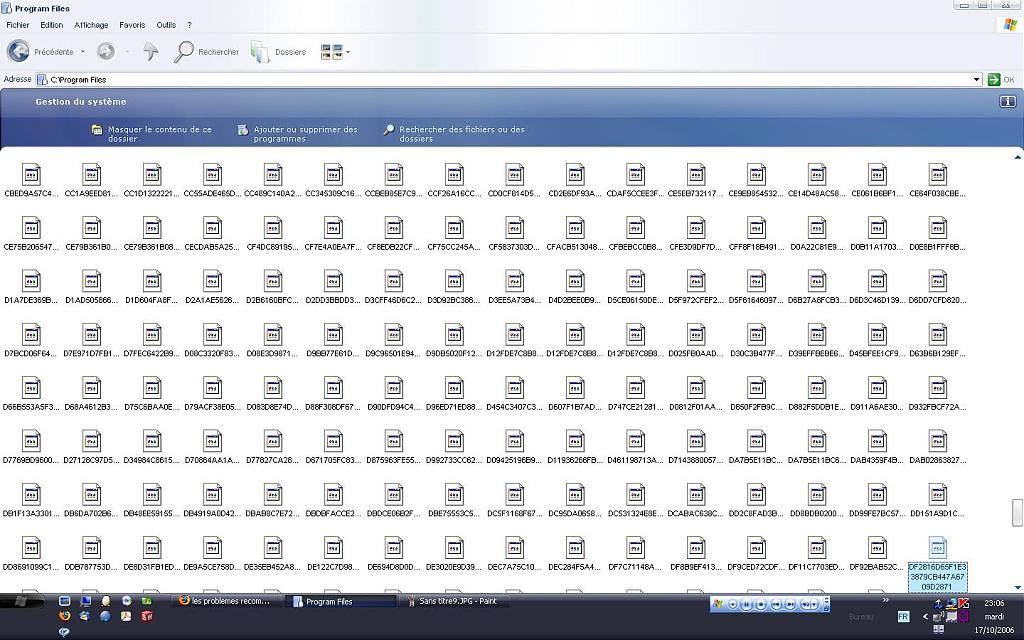Click the views layout icon
This screenshot has width=1024, height=640.
pyautogui.click(x=331, y=52)
